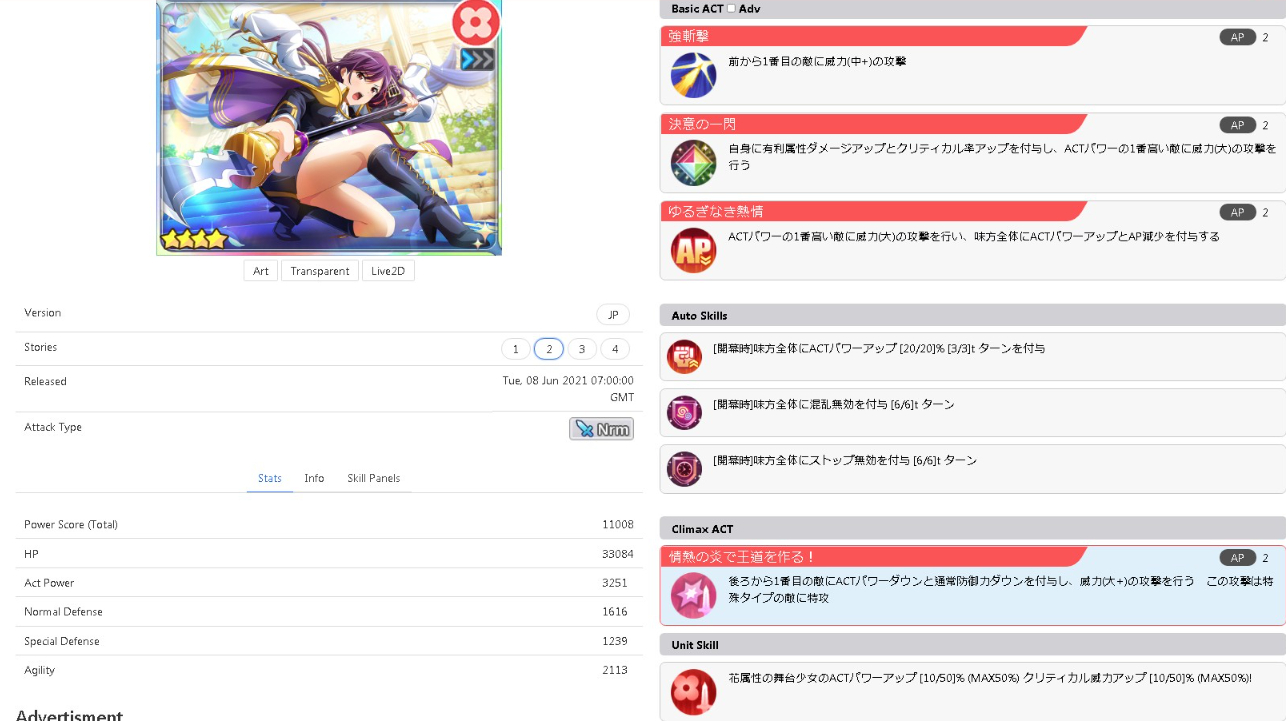Click the 強斬撃 skill star icon

tap(693, 75)
